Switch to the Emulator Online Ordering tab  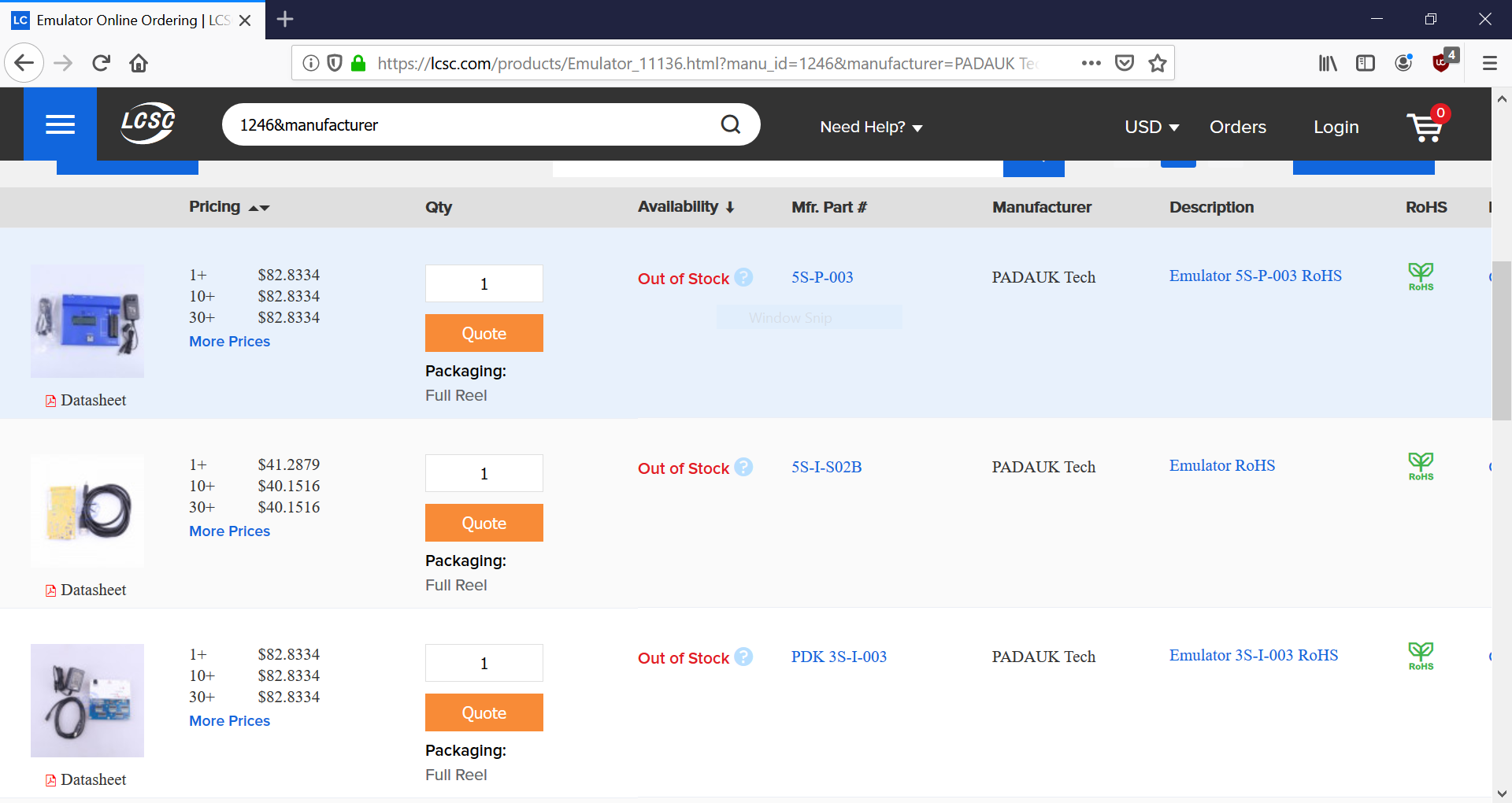[126, 20]
